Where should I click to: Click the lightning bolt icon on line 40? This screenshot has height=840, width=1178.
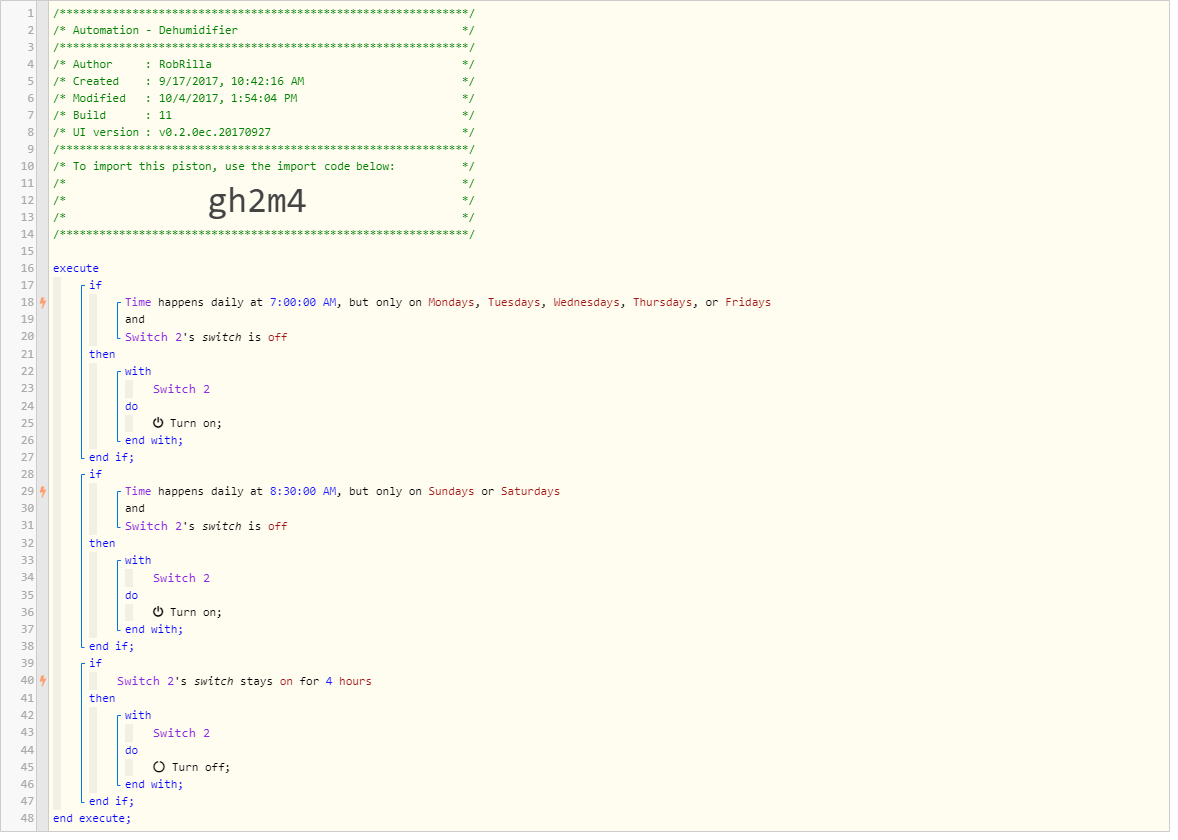pyautogui.click(x=43, y=681)
